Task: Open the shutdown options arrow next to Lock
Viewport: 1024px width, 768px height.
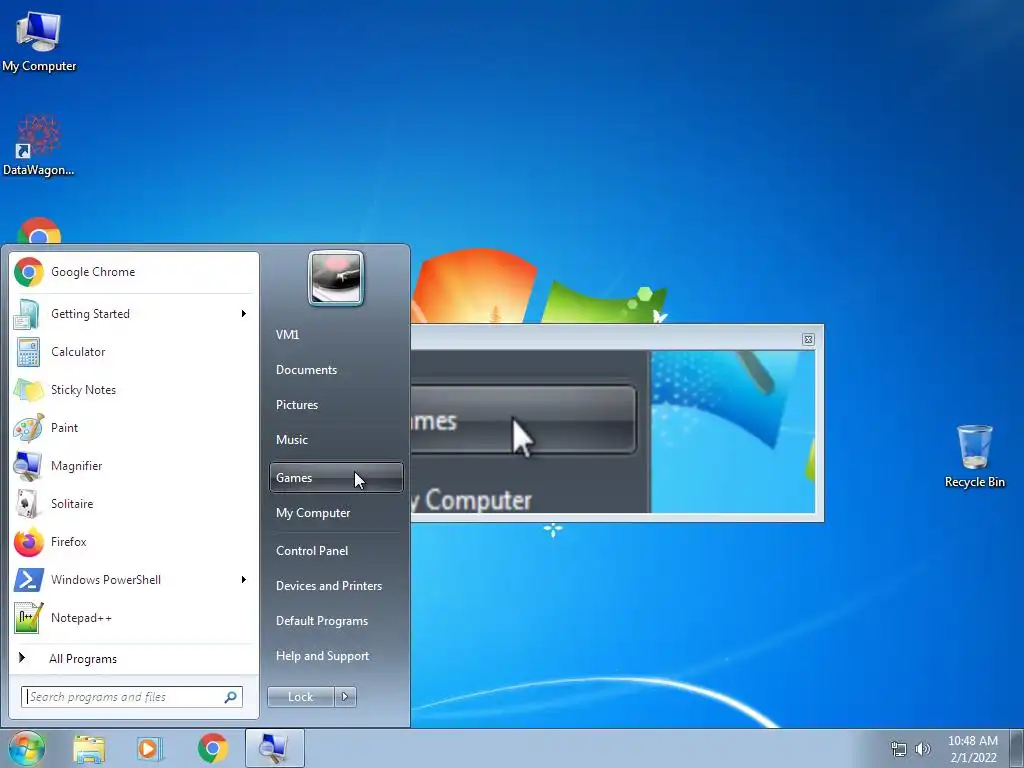Action: pyautogui.click(x=345, y=697)
